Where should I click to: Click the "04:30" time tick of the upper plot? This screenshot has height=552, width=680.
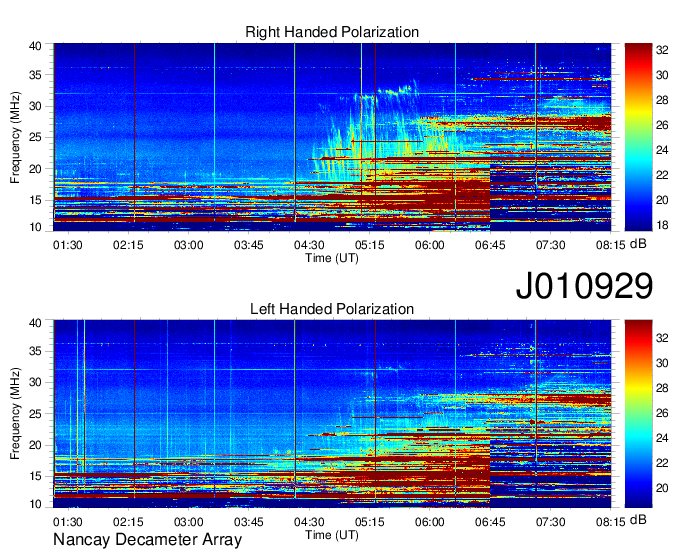point(309,245)
